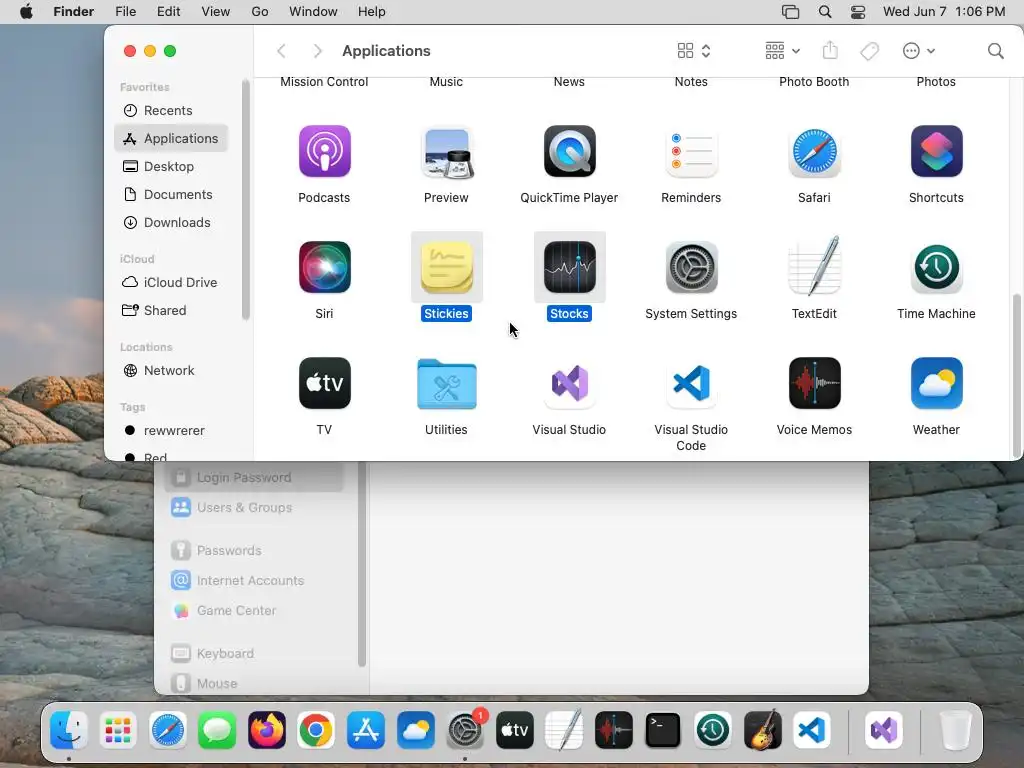Select the QuickTime Player icon
Screen dimensions: 1024x768
pyautogui.click(x=569, y=152)
